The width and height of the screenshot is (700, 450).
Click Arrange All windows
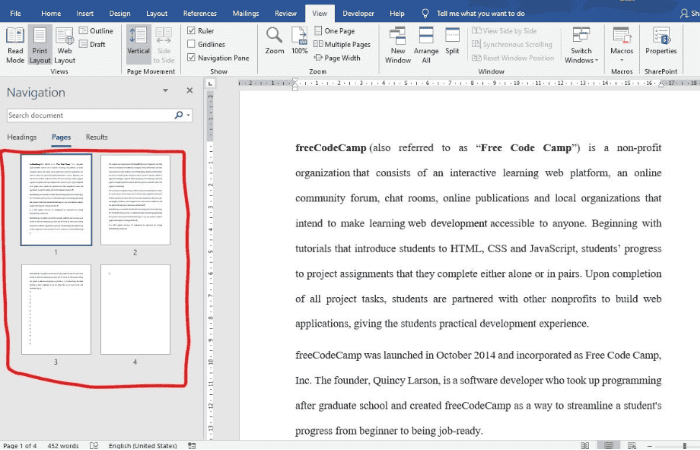point(426,46)
